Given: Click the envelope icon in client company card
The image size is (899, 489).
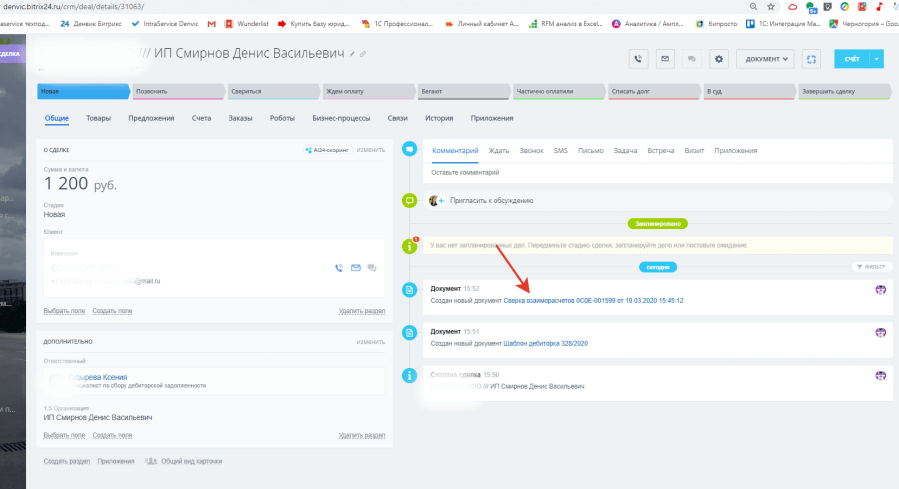Looking at the screenshot, I should tap(355, 268).
